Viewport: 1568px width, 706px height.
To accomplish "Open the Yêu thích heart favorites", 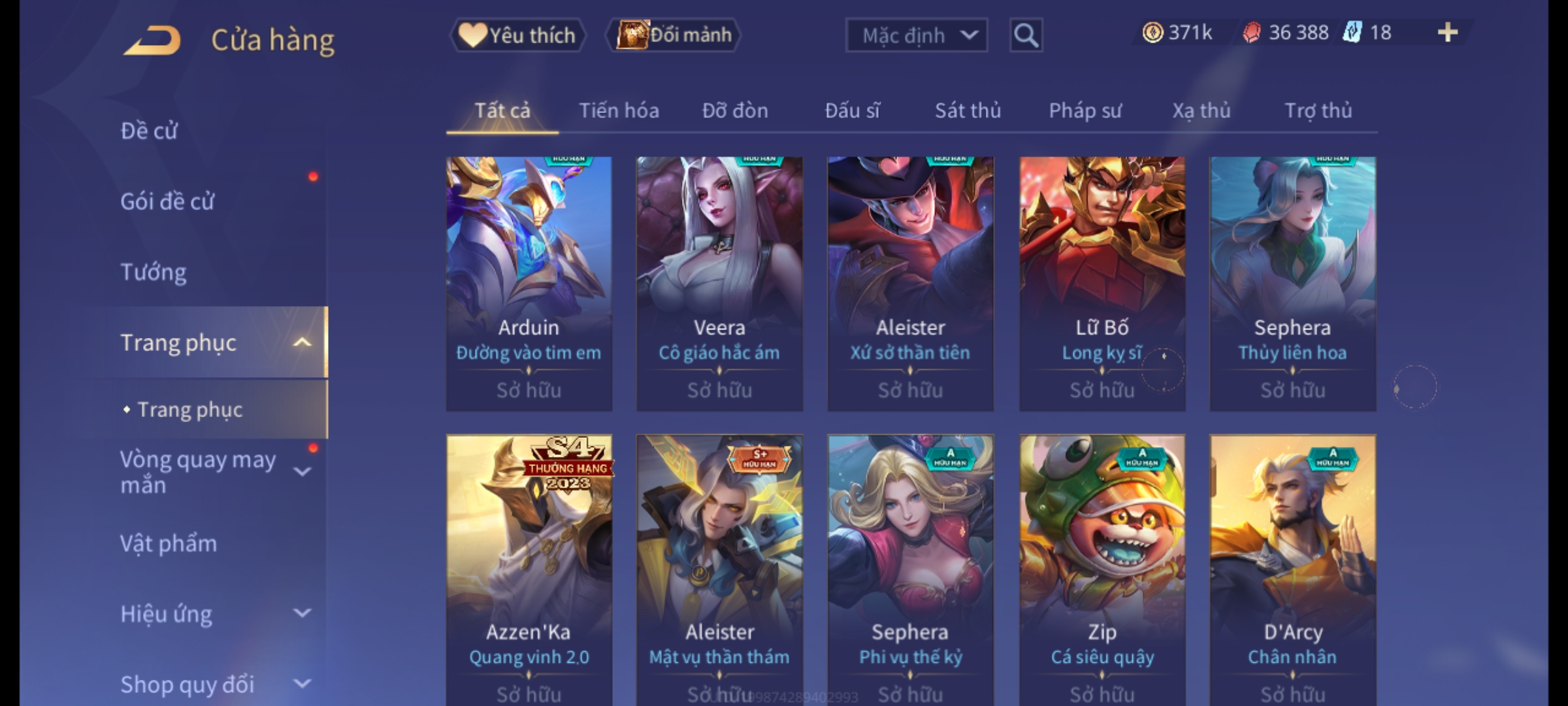I will 518,35.
